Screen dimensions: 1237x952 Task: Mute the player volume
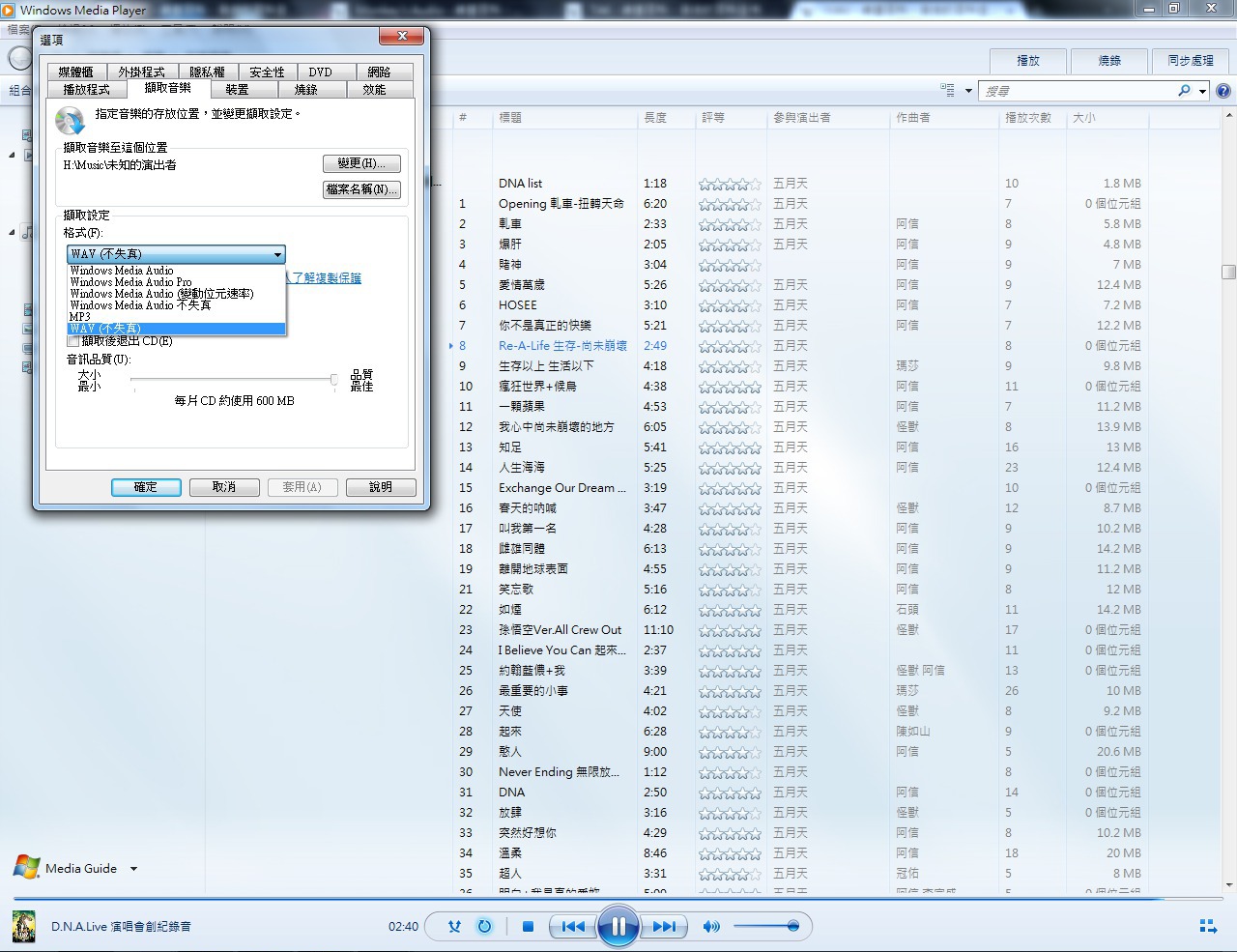(711, 926)
